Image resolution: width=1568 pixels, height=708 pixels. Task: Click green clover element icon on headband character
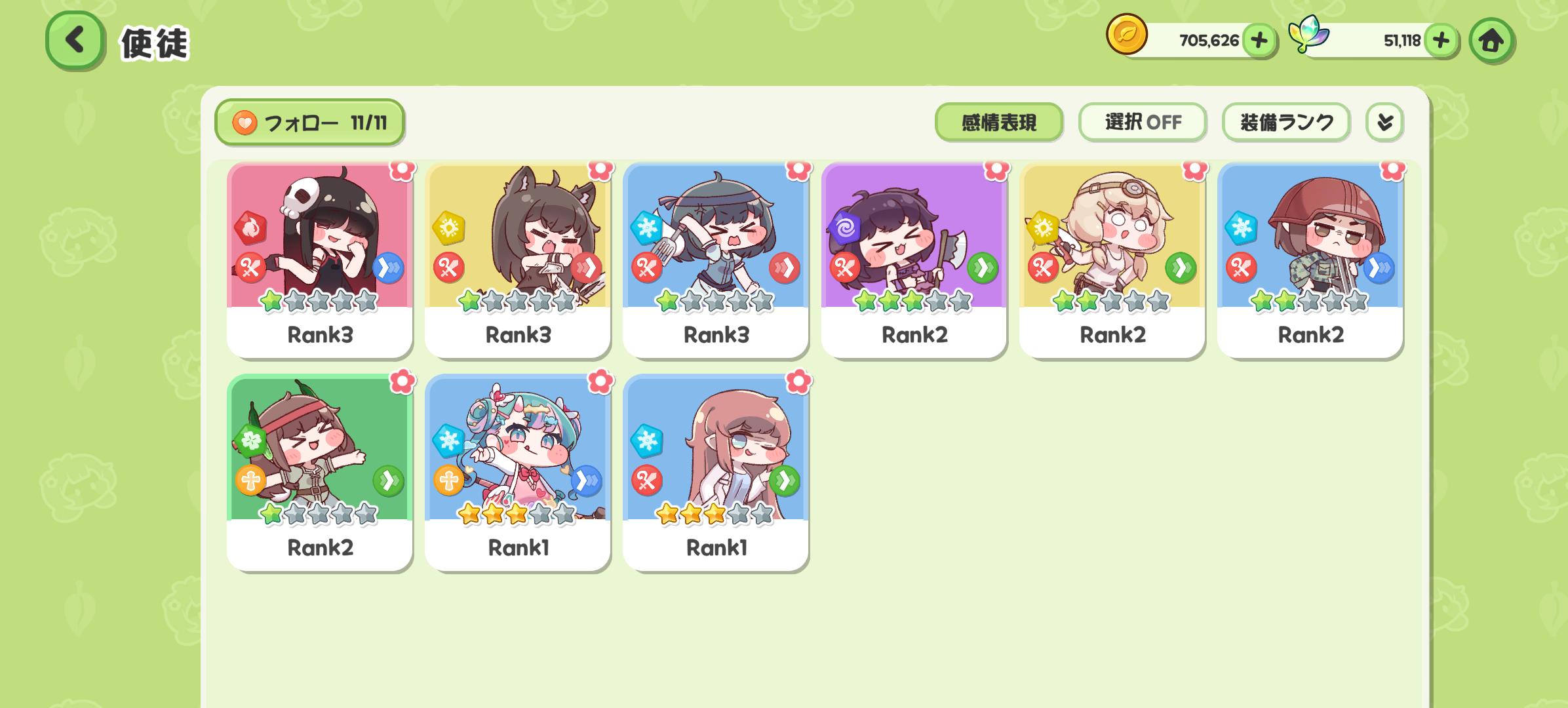pyautogui.click(x=250, y=441)
